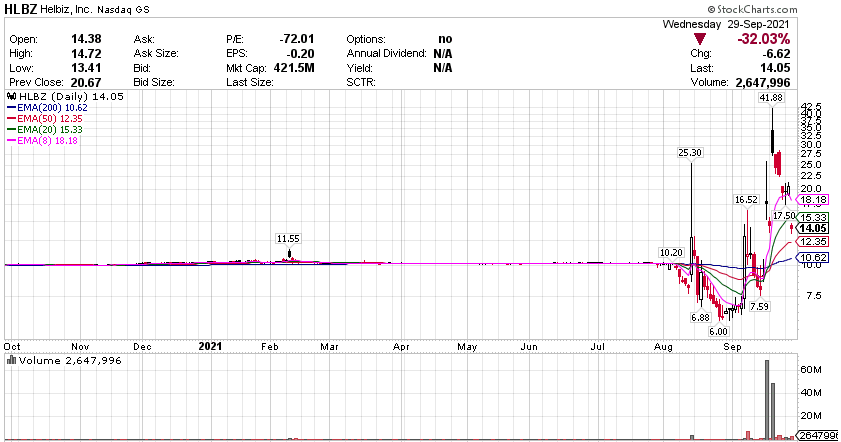Select the HLBZ ticker symbol in the header
Viewport: 841px width, 442px height.
(20, 9)
